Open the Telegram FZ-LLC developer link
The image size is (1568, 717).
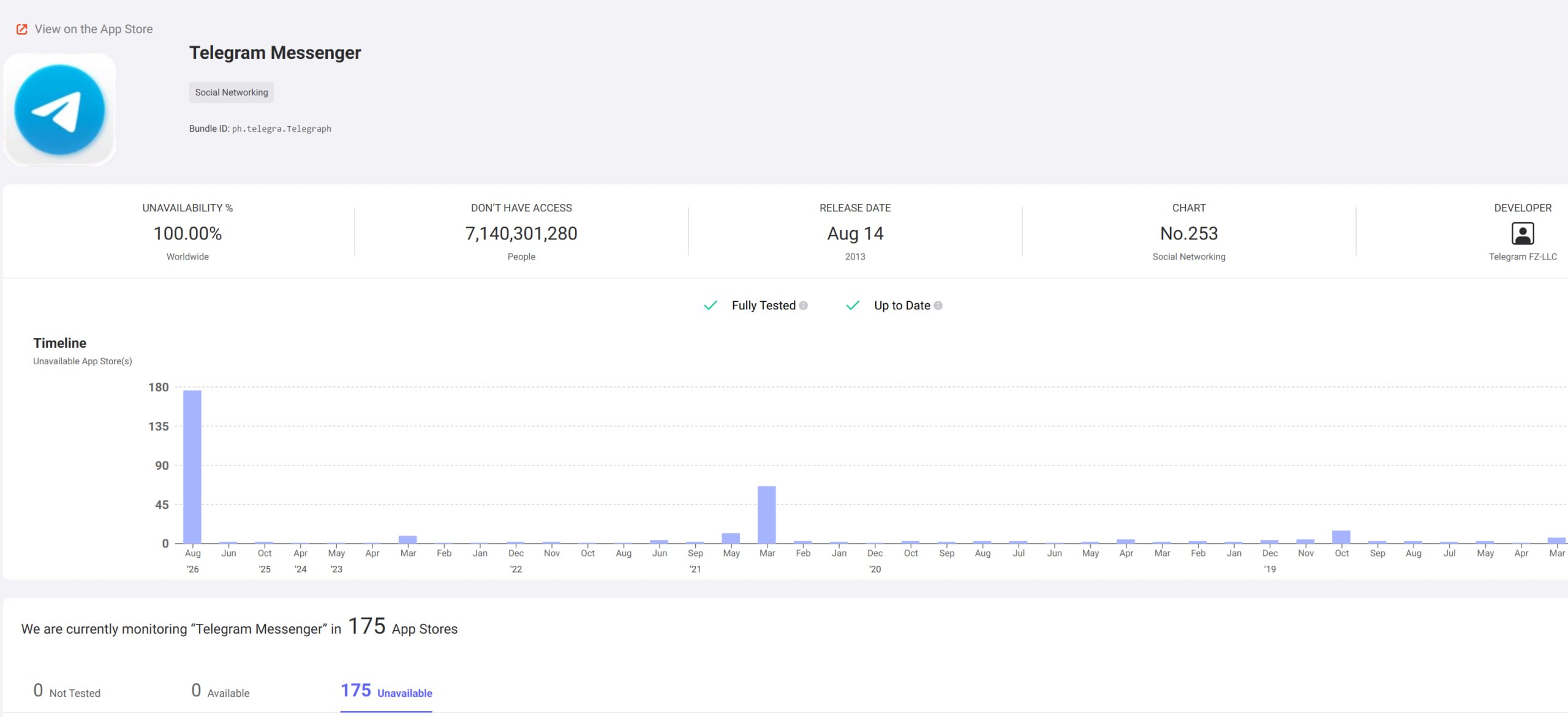[1523, 257]
